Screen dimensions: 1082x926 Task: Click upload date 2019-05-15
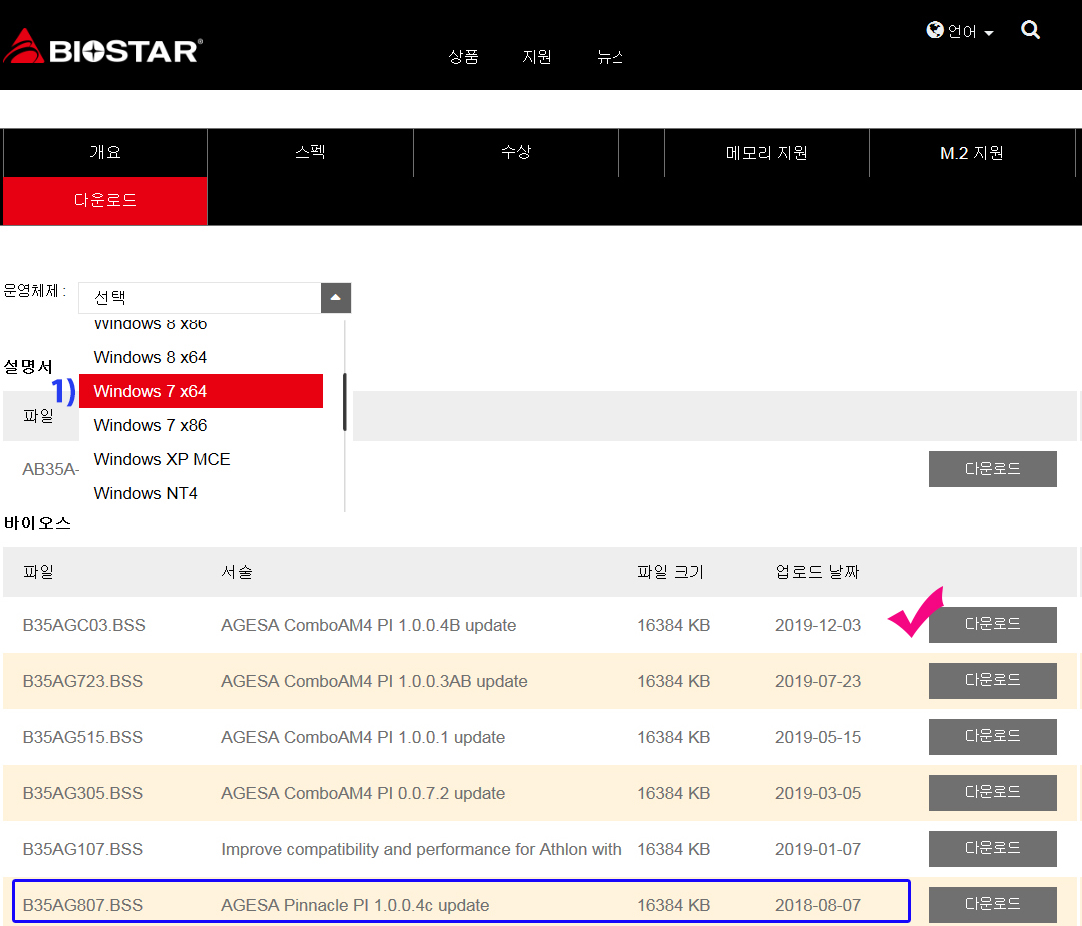pos(818,737)
